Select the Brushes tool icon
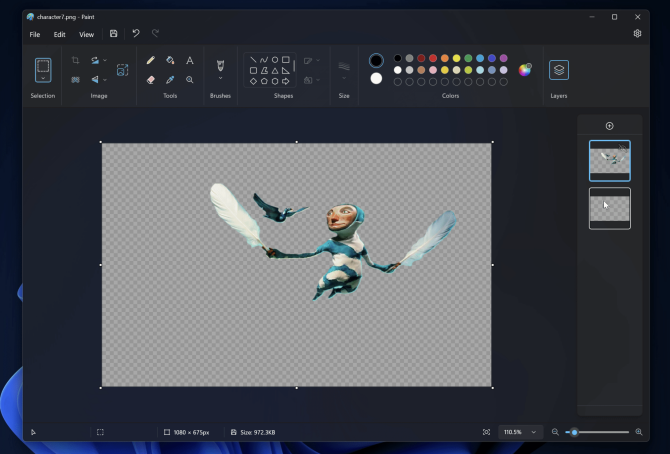 tap(220, 65)
